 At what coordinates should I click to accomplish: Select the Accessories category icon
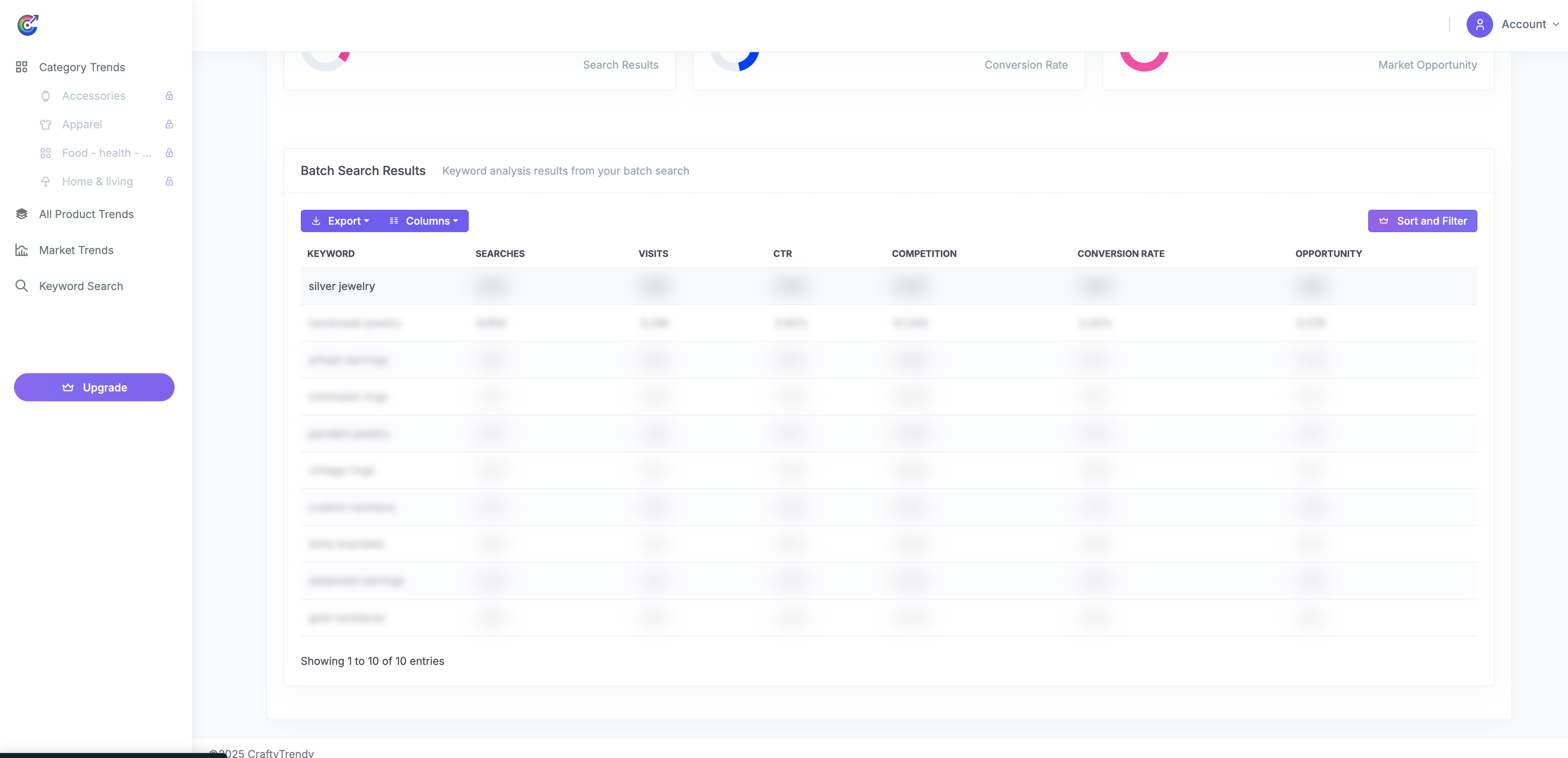click(x=46, y=96)
